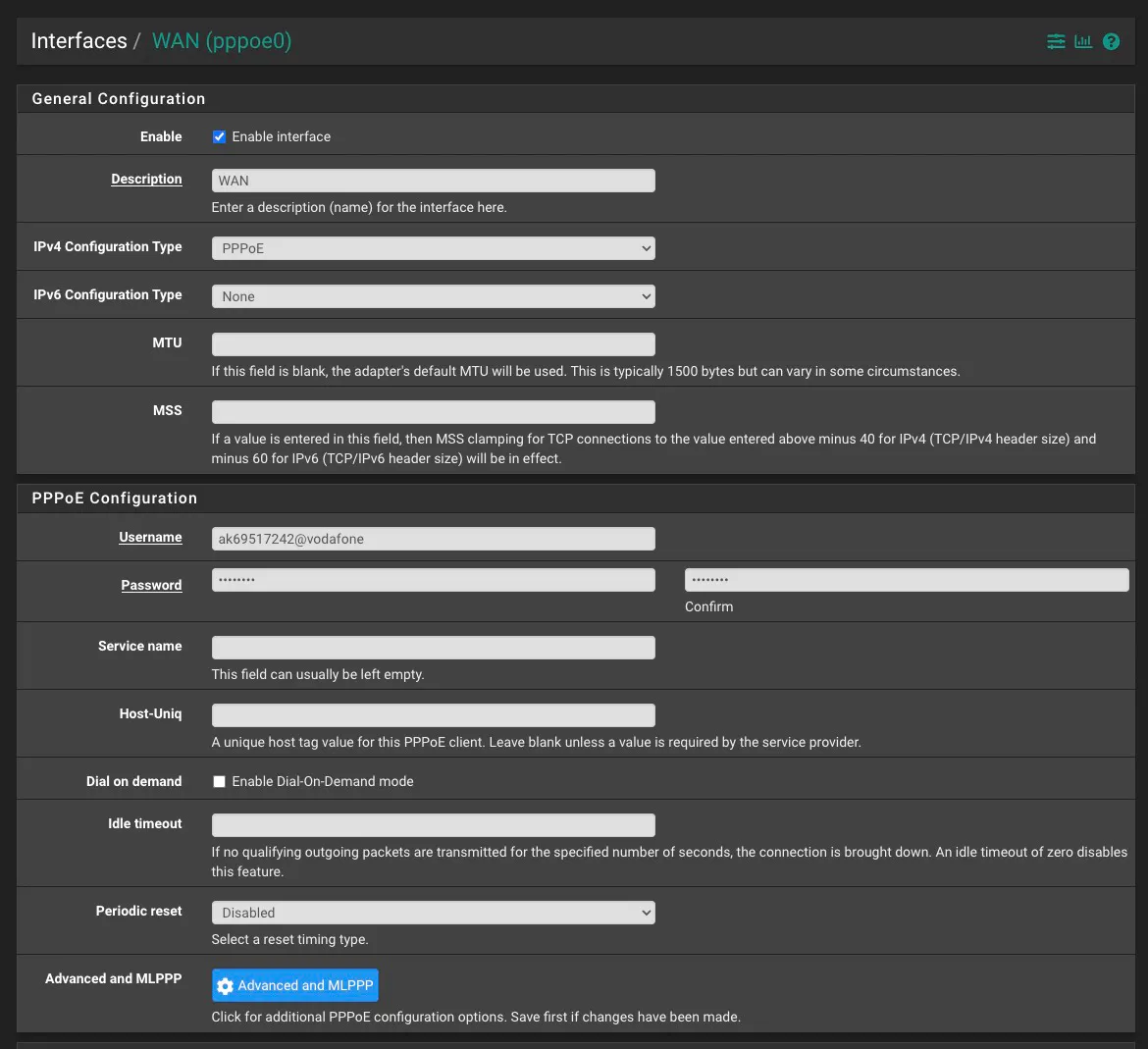Open the IPv6 Configuration Type dropdown

point(433,295)
